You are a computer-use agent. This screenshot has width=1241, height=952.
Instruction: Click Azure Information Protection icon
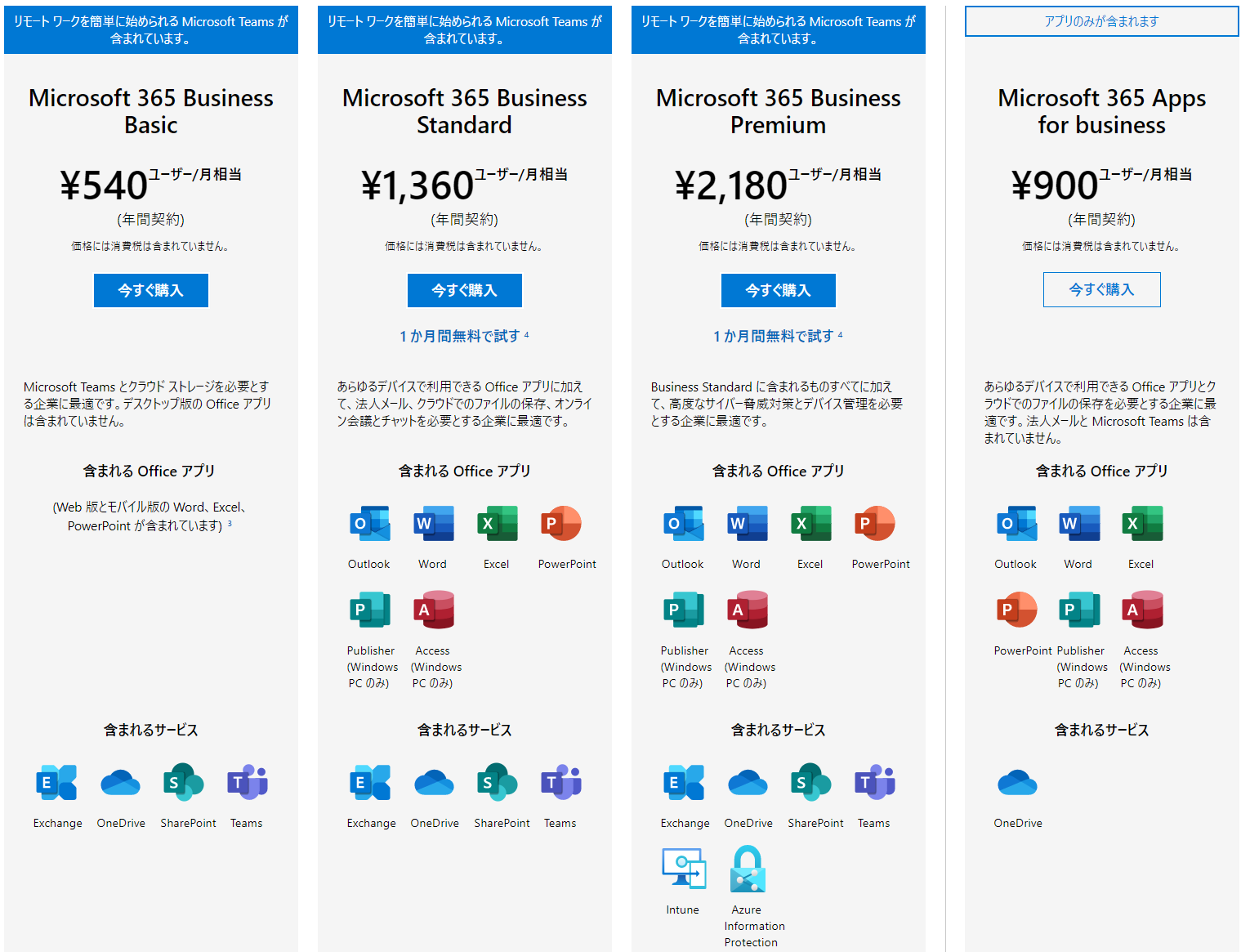748,868
